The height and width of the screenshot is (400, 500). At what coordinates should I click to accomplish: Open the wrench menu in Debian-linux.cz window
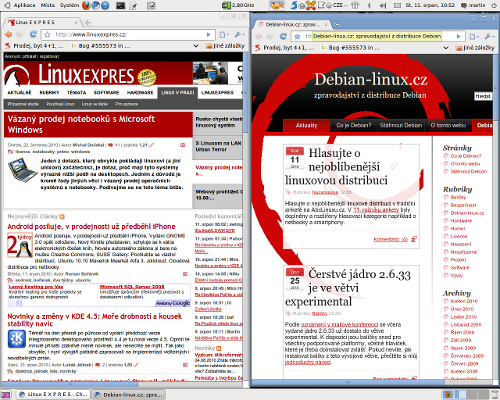pos(489,36)
